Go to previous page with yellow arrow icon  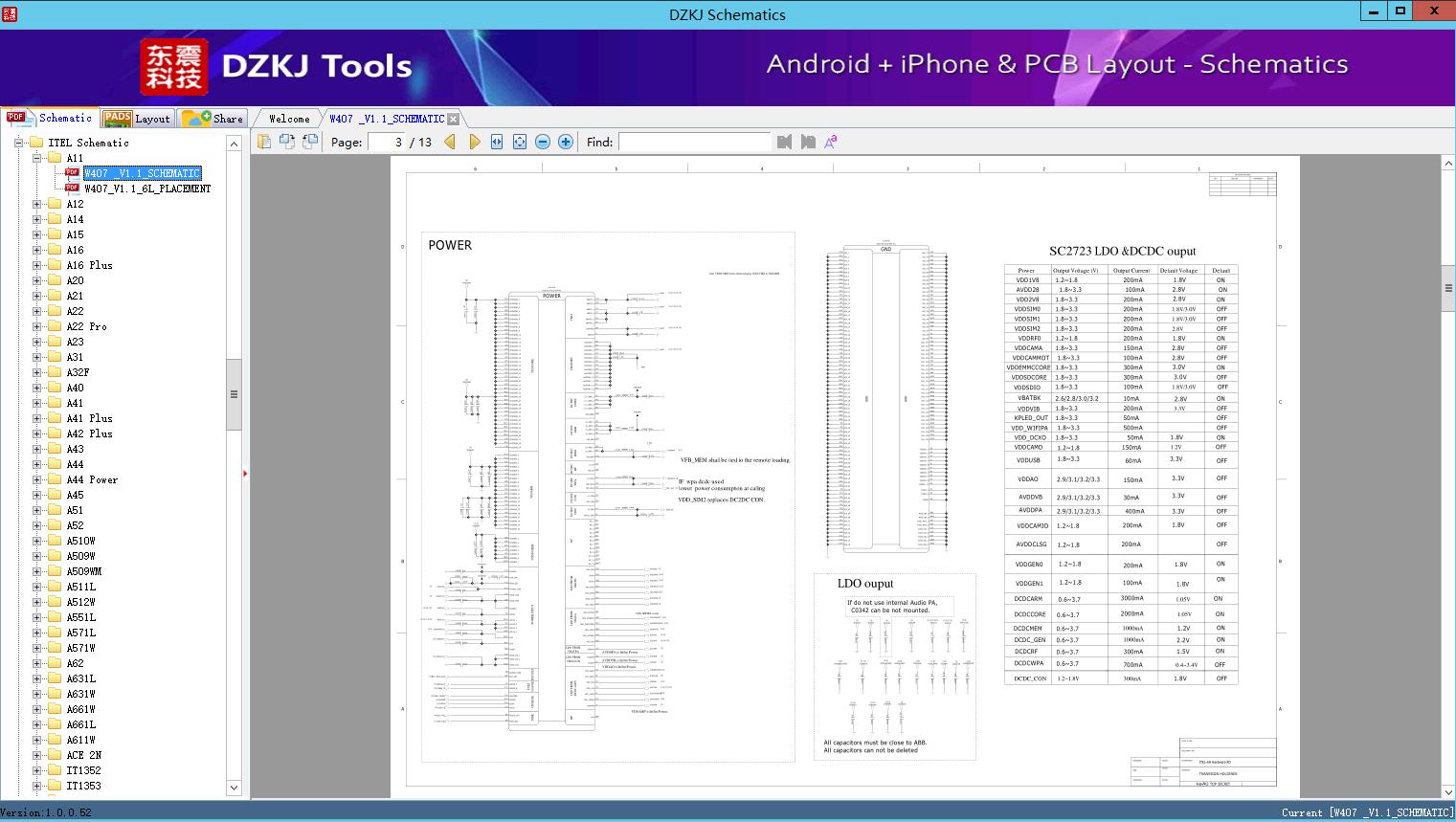(x=451, y=141)
